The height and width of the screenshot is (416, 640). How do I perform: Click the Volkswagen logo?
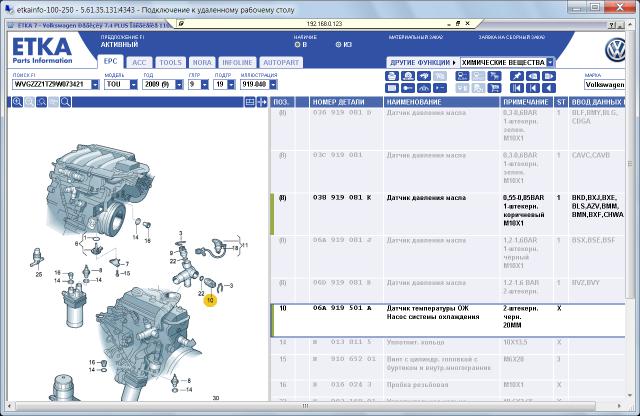coord(615,50)
